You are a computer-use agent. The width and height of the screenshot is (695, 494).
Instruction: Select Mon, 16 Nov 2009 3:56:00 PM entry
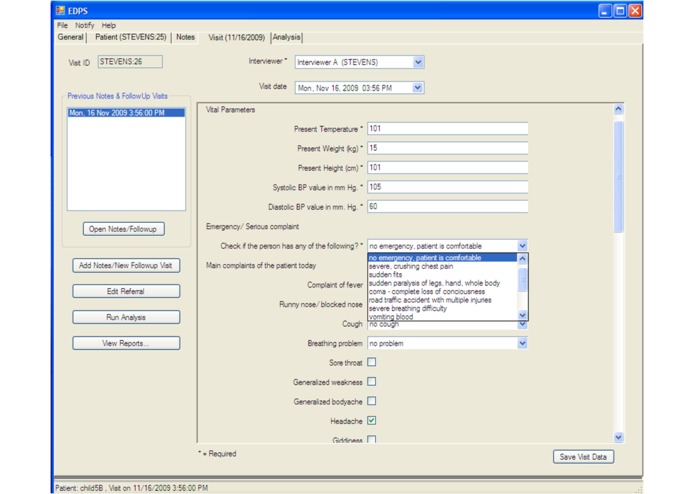pyautogui.click(x=126, y=113)
